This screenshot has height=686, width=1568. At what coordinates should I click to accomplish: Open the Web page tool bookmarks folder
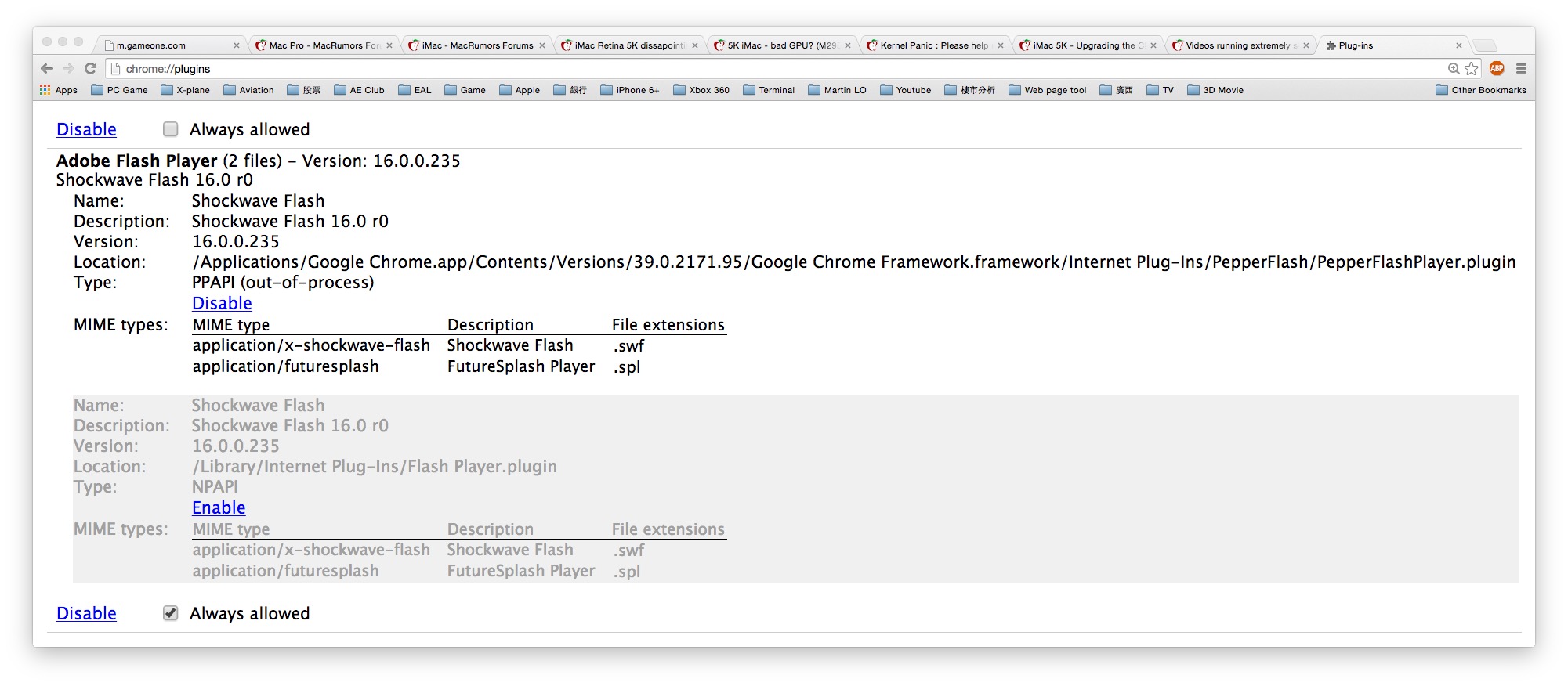click(x=1048, y=90)
